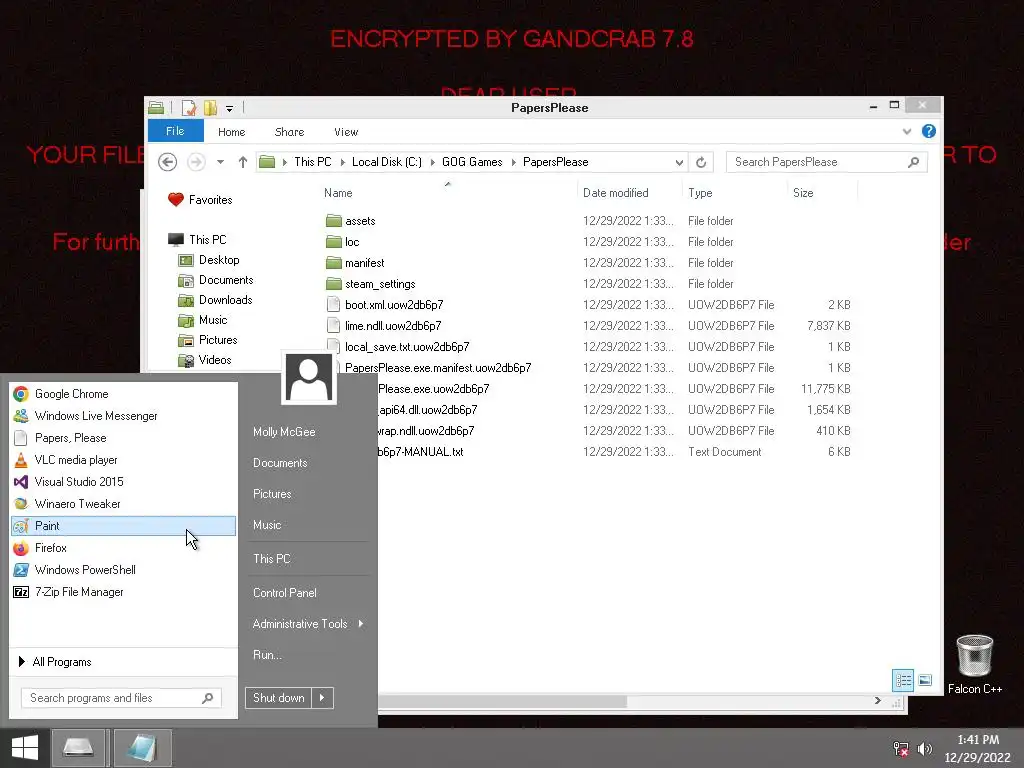
Task: Select the steam_settings folder
Action: (x=370, y=283)
